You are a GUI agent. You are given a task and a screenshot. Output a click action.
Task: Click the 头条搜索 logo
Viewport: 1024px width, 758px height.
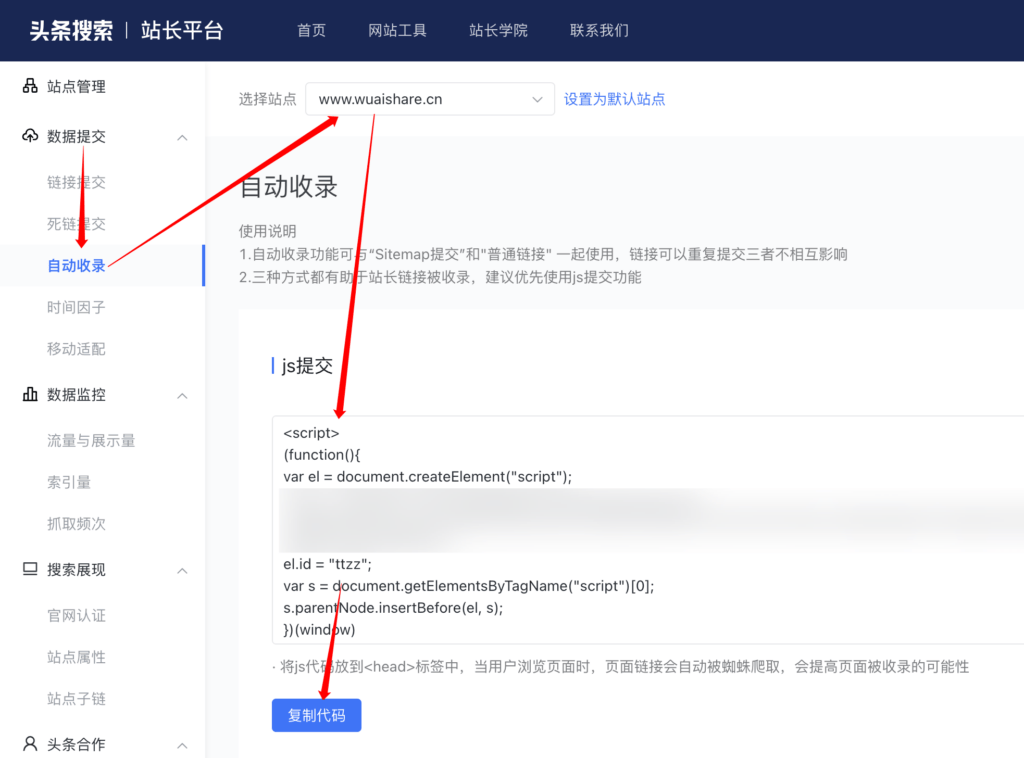pos(71,31)
